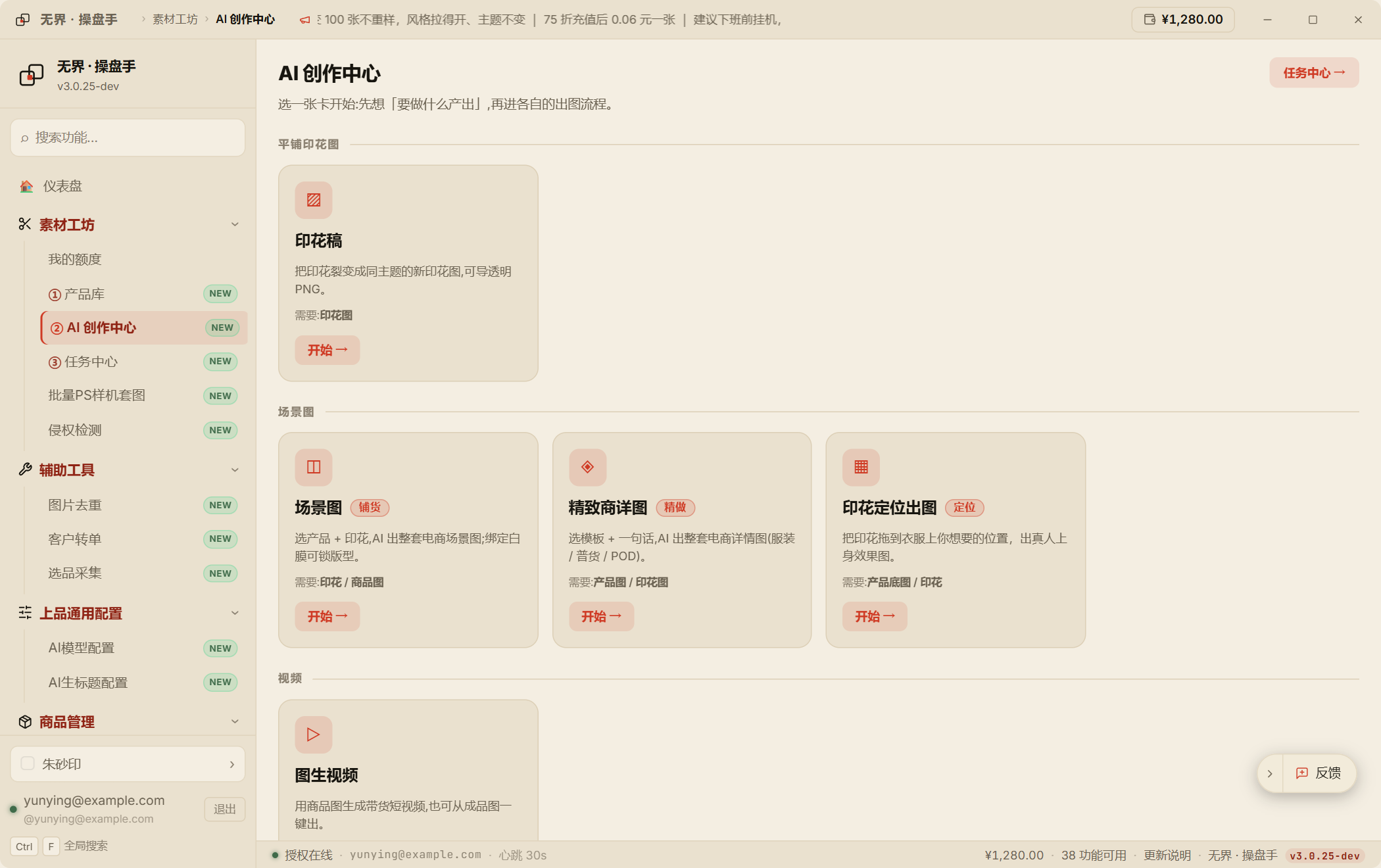Click the 精做 tag on 精致商详图
This screenshot has width=1381, height=868.
click(x=675, y=507)
